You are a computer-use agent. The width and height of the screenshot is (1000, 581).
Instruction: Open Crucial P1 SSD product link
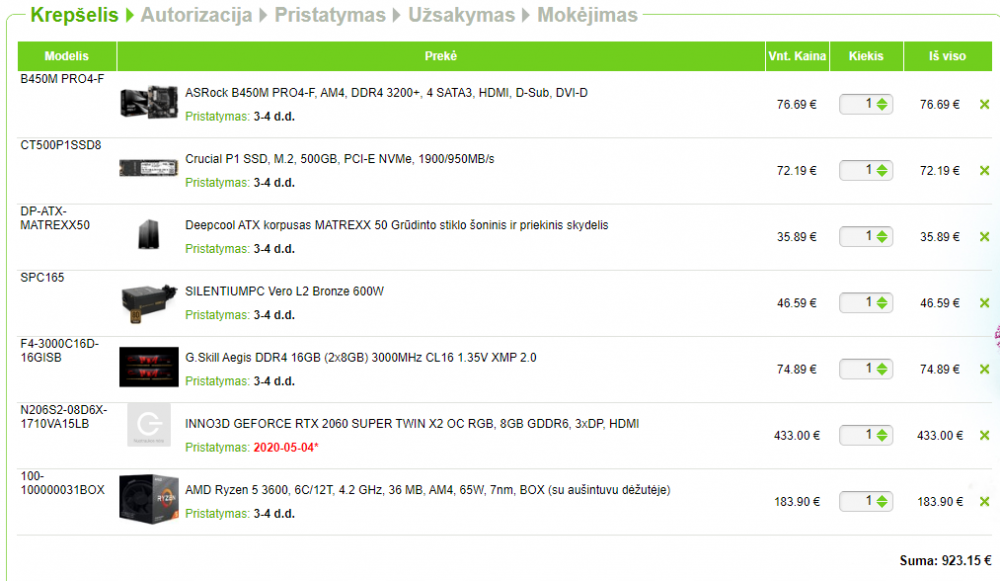point(340,159)
